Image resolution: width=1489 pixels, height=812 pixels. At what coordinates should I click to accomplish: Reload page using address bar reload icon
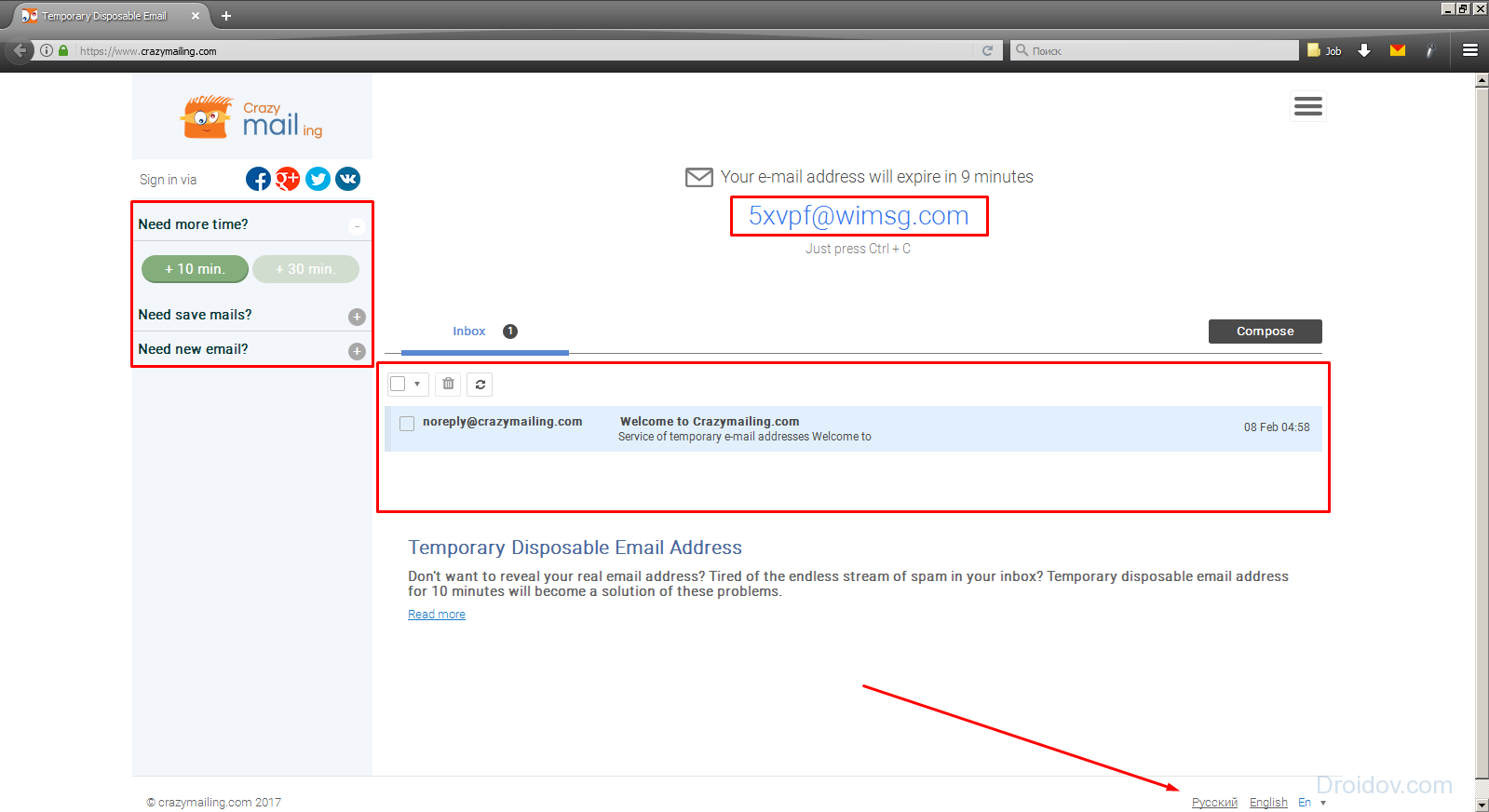click(x=987, y=50)
